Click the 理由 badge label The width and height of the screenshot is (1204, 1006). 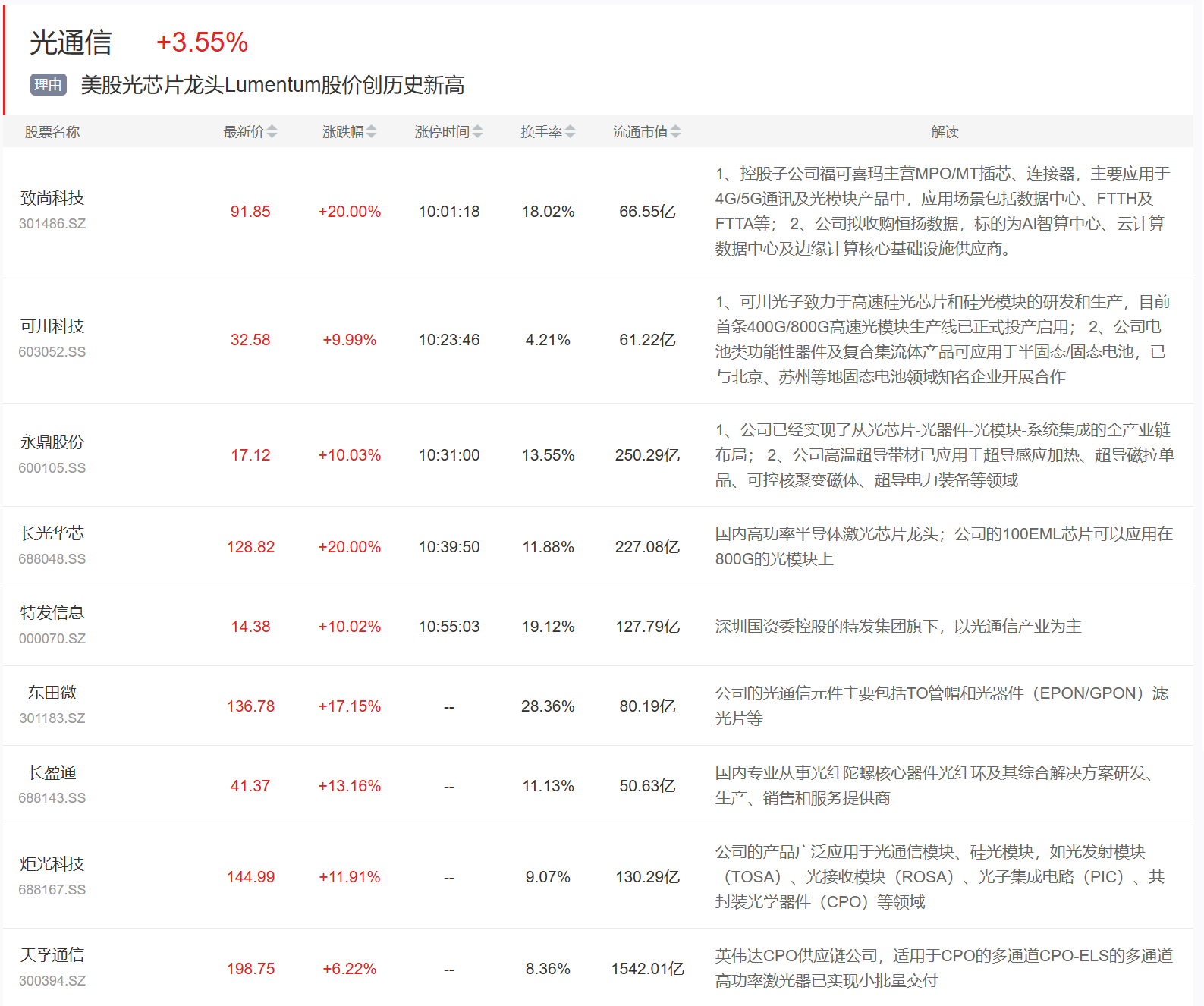click(x=48, y=85)
